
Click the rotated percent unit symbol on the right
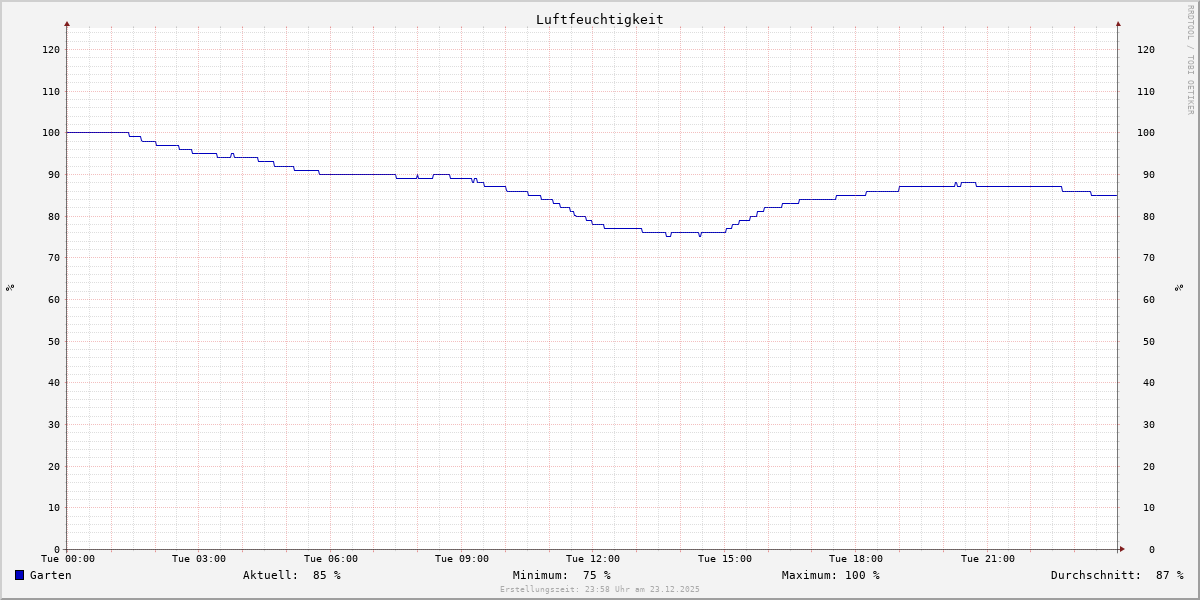1179,287
